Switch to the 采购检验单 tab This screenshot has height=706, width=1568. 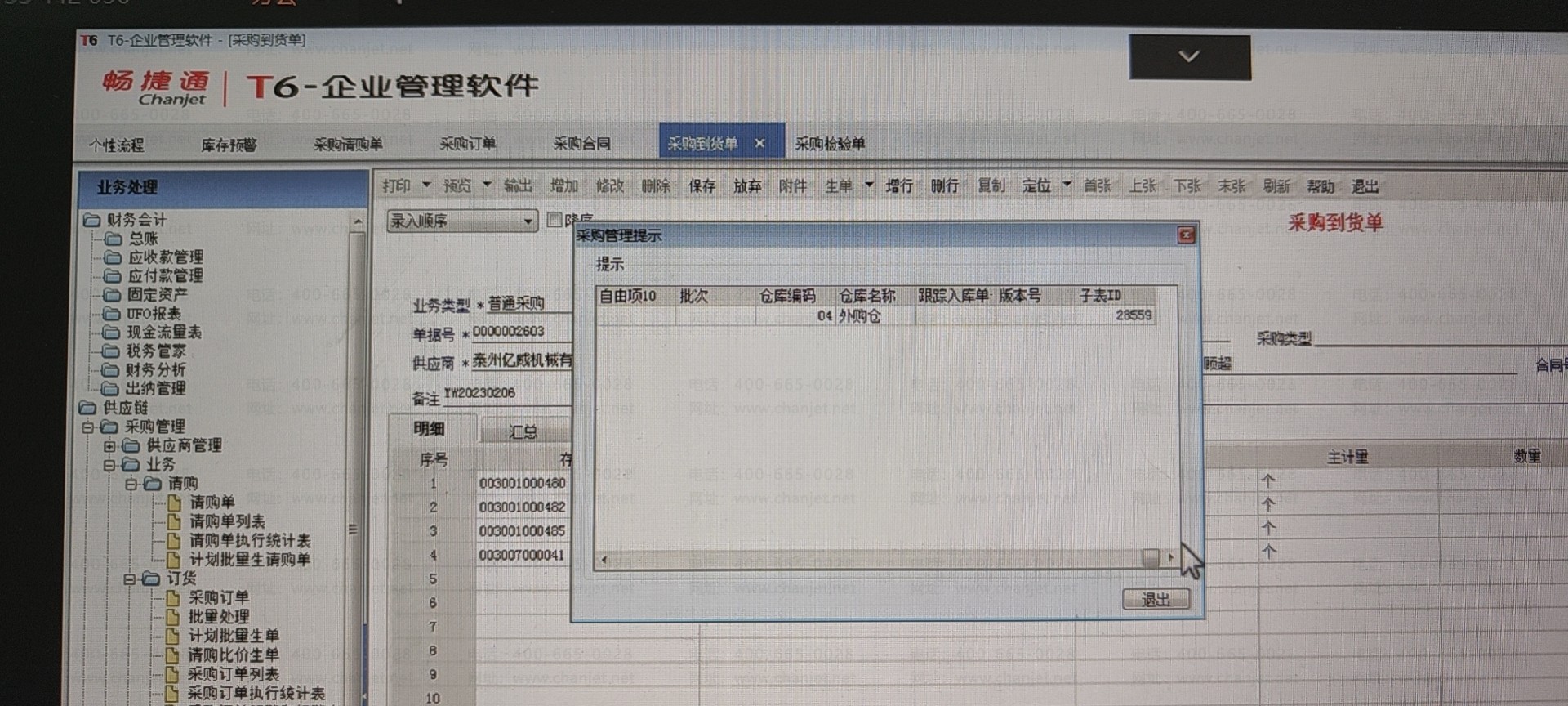click(830, 144)
